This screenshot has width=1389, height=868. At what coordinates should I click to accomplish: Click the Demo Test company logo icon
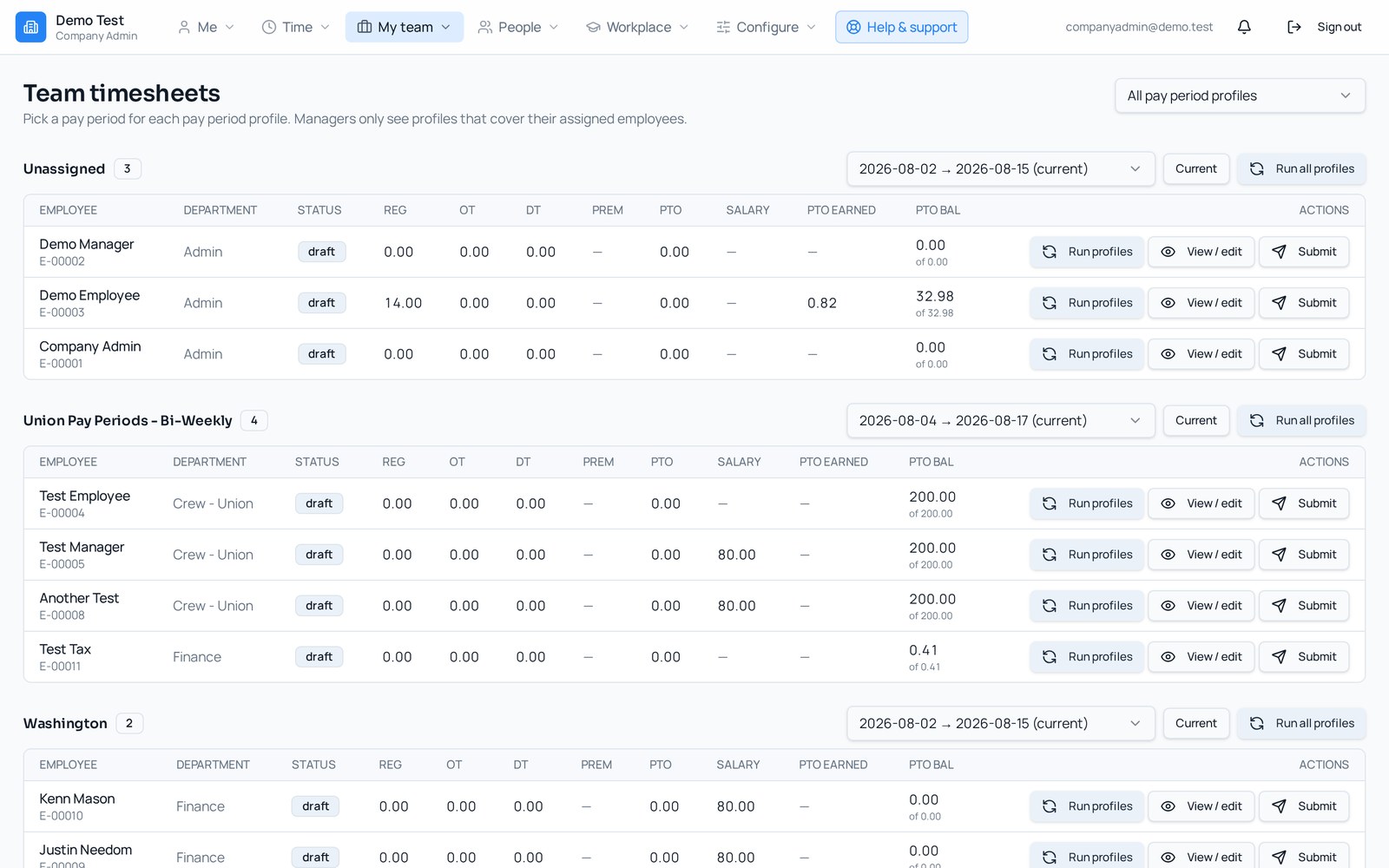click(30, 27)
